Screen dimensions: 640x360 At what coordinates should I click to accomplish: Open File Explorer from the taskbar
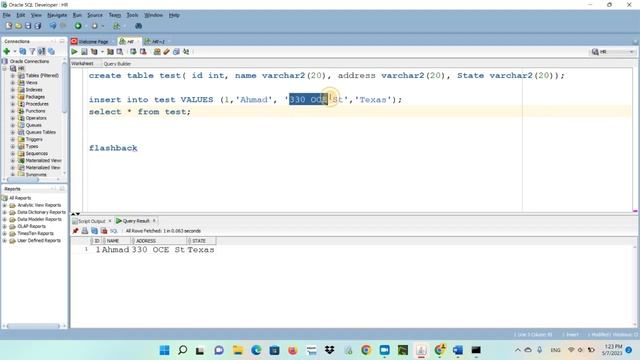click(238, 350)
